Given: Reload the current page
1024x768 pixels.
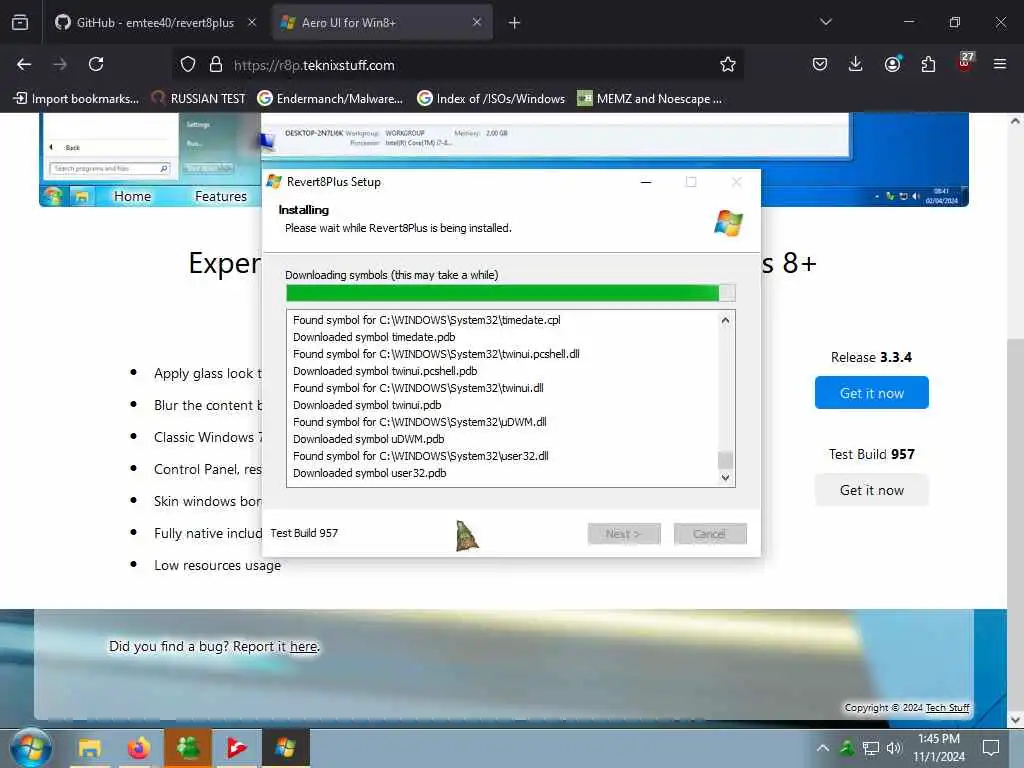Looking at the screenshot, I should click(96, 64).
